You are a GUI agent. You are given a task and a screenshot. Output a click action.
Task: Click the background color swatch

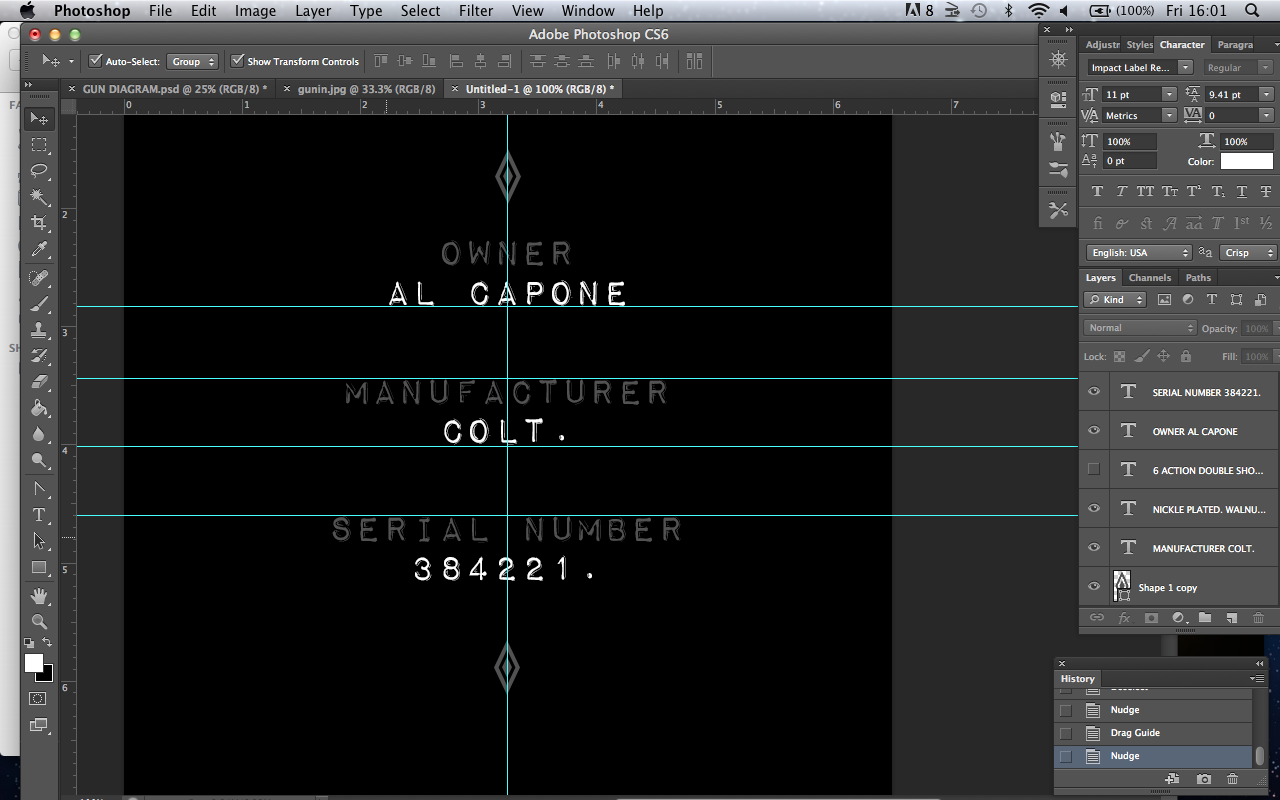pyautogui.click(x=47, y=675)
